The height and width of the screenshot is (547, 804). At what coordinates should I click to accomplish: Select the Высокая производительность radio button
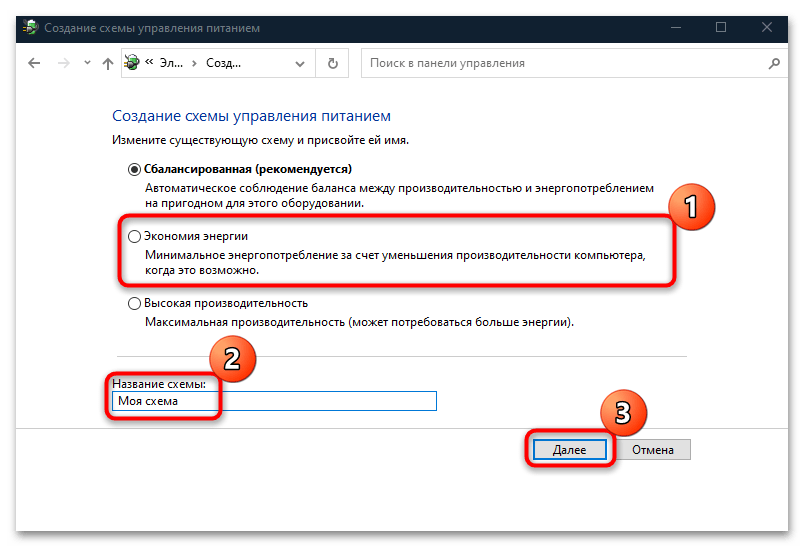pos(135,303)
